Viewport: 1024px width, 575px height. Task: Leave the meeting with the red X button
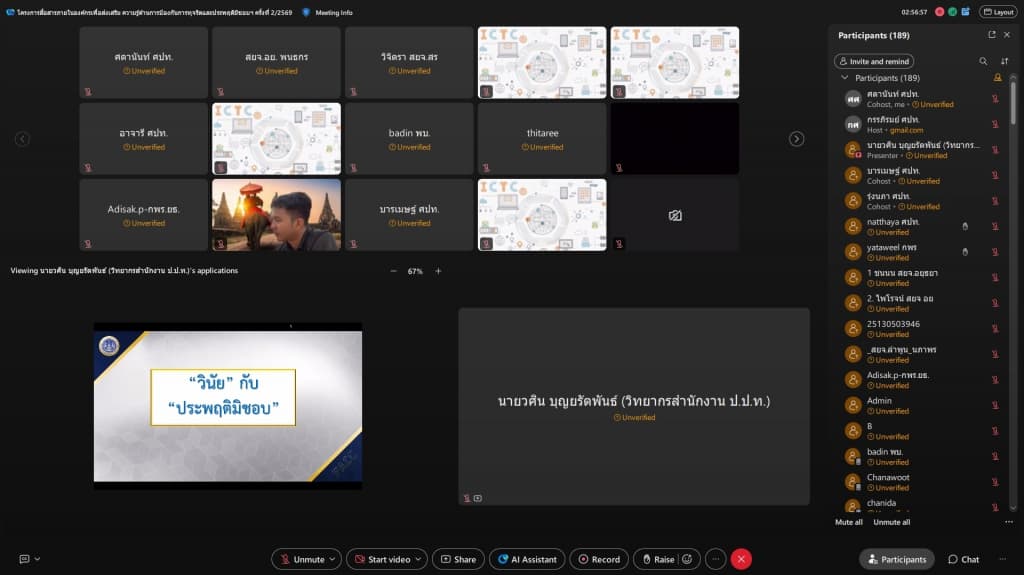(x=741, y=559)
